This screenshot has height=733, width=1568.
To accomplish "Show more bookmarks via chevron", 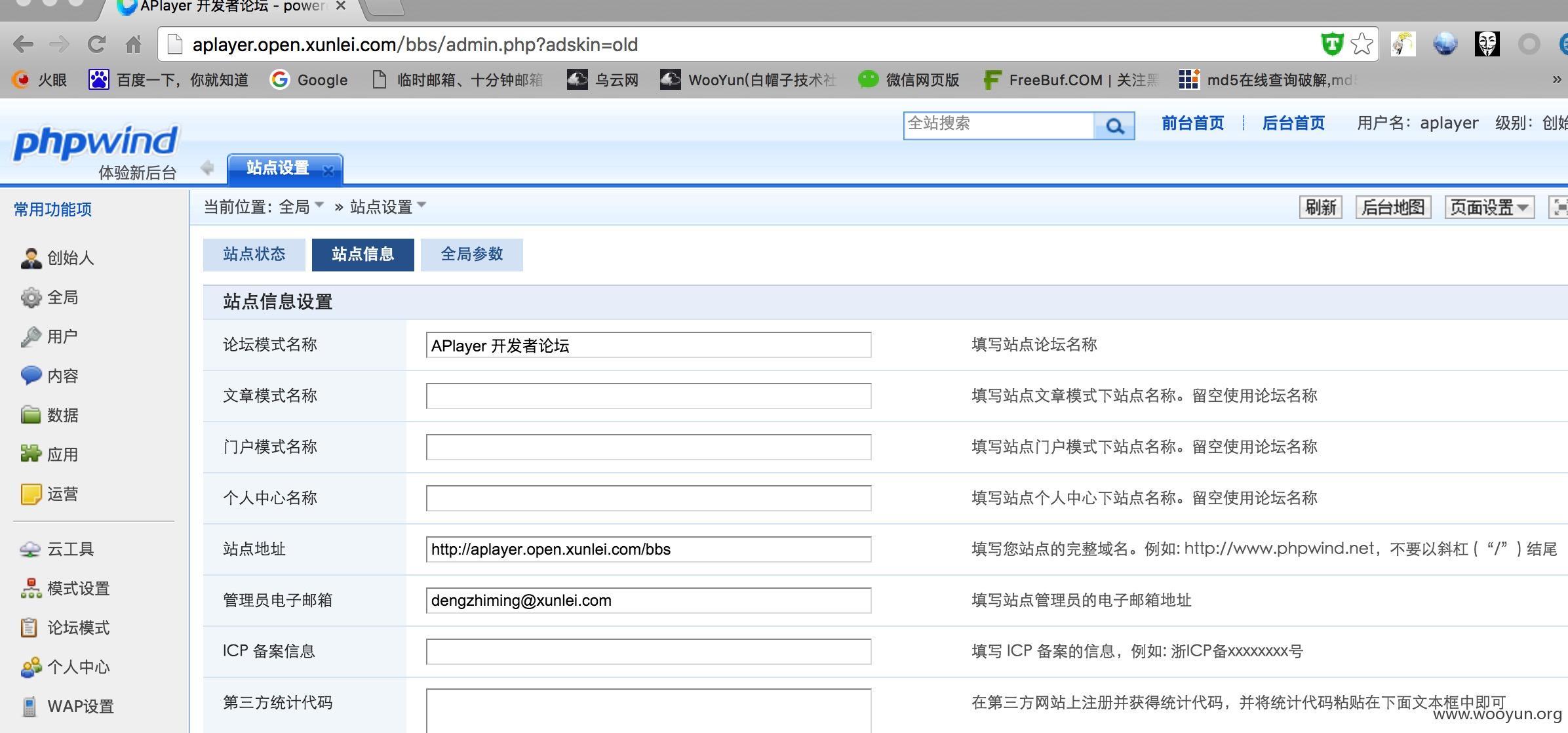I will 1557,80.
